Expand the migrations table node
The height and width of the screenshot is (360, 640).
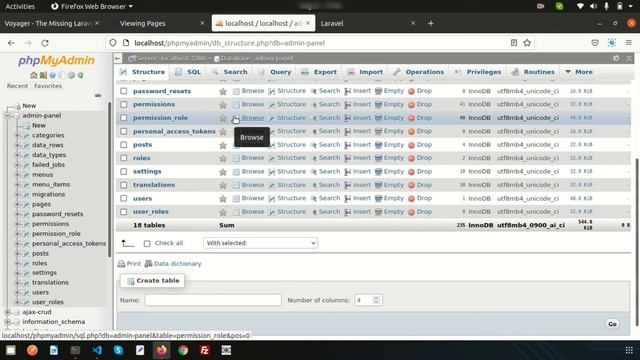click(18, 195)
